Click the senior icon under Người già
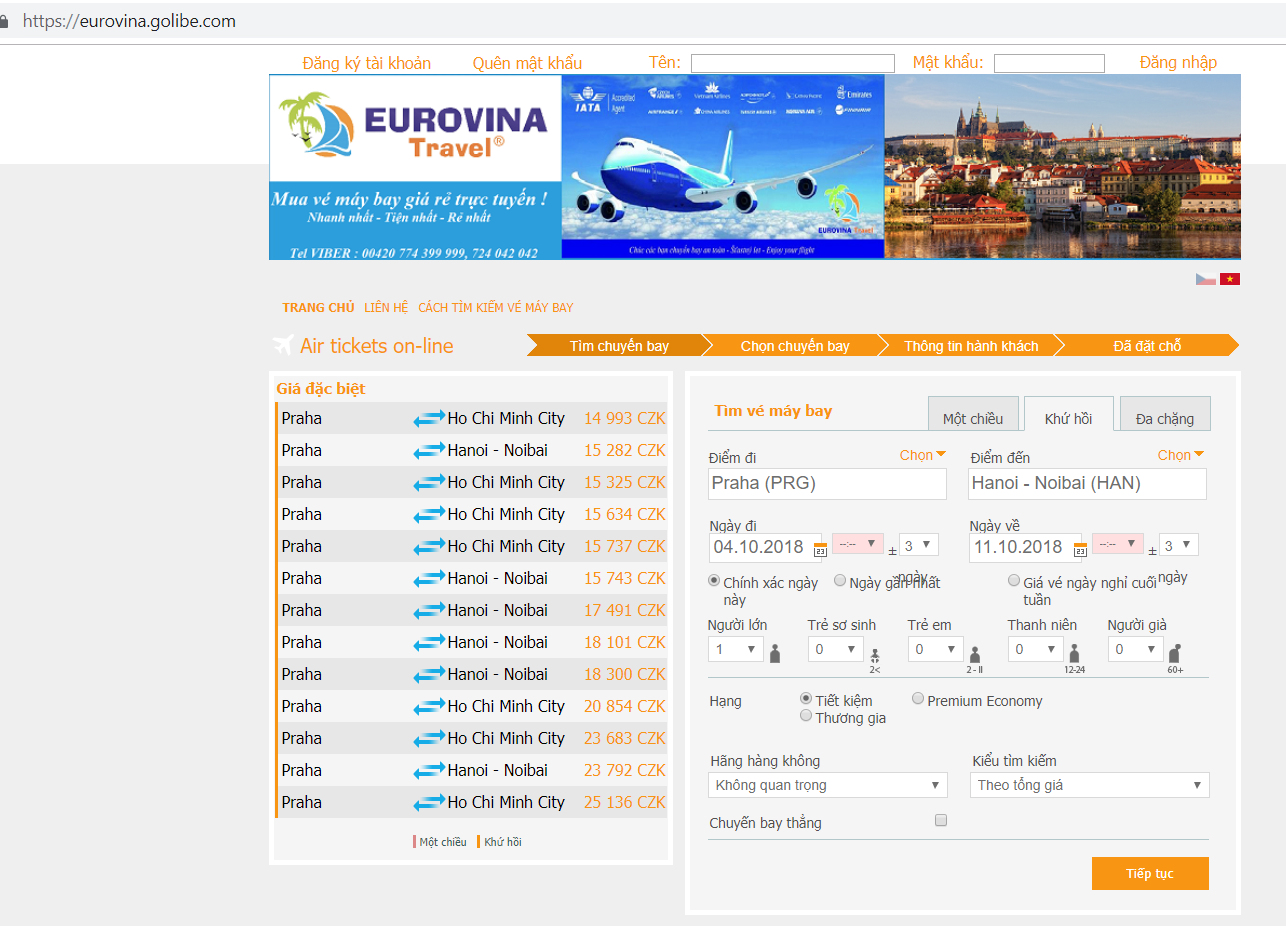Image resolution: width=1286 pixels, height=926 pixels. (1175, 653)
